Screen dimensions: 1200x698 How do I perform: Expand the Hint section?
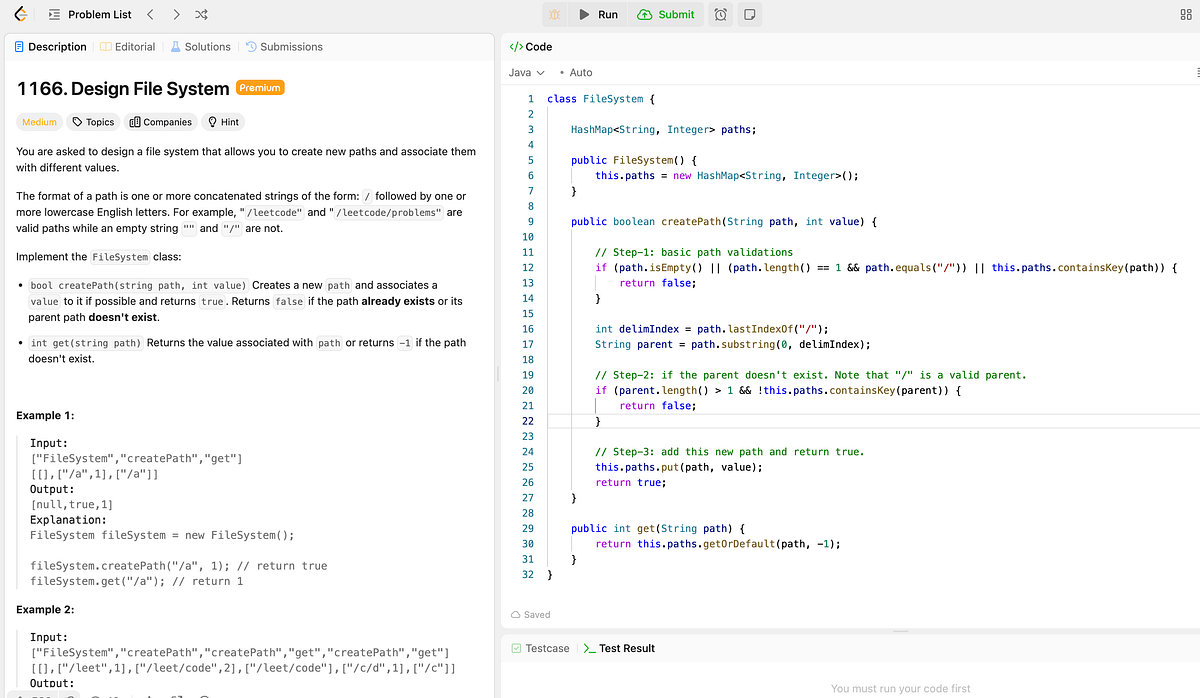click(x=222, y=121)
